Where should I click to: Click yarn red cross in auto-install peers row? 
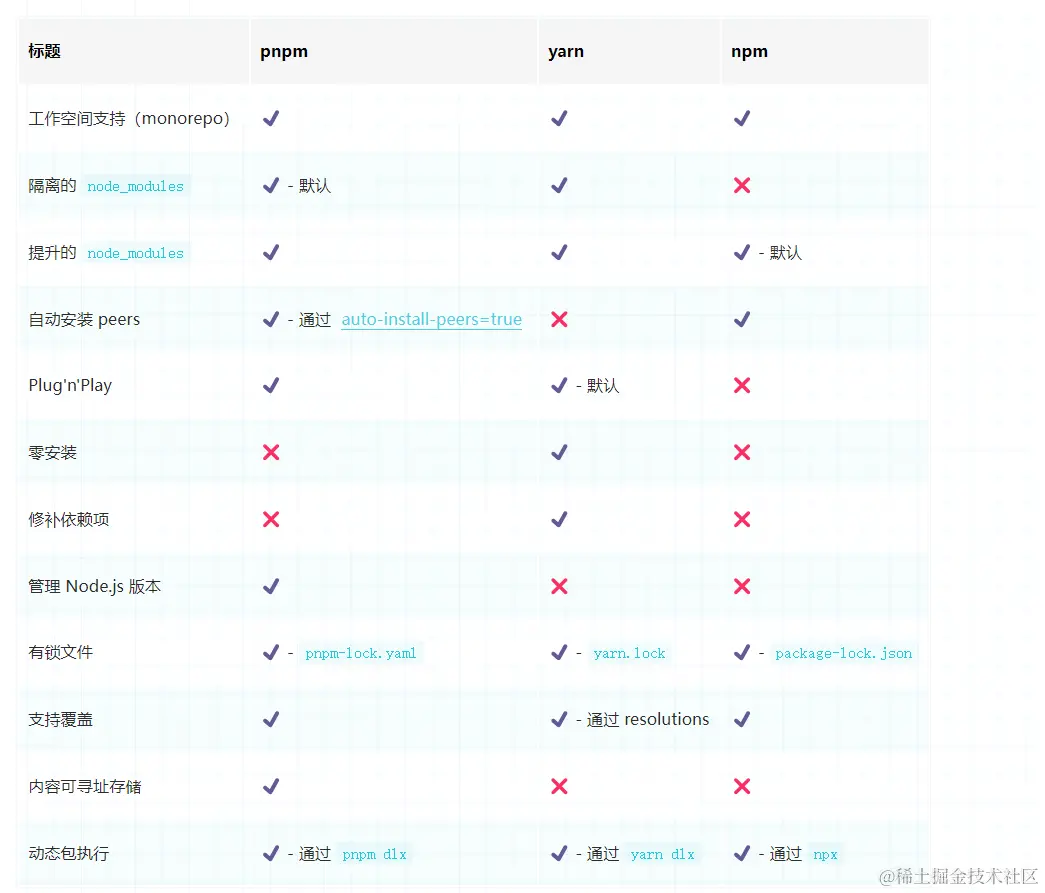pos(559,319)
